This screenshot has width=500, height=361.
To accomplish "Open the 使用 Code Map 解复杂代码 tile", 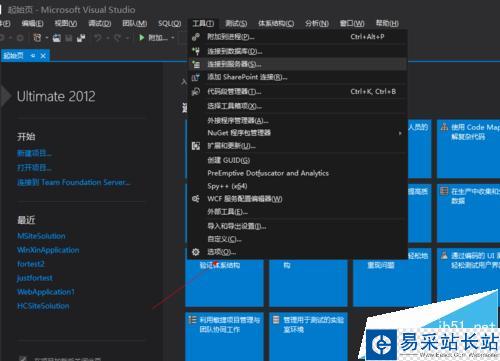I will [468, 149].
